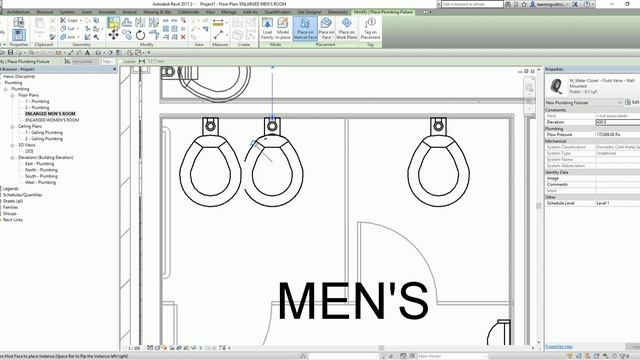
Task: Click the view scale 1:100 control
Action: pos(134,348)
